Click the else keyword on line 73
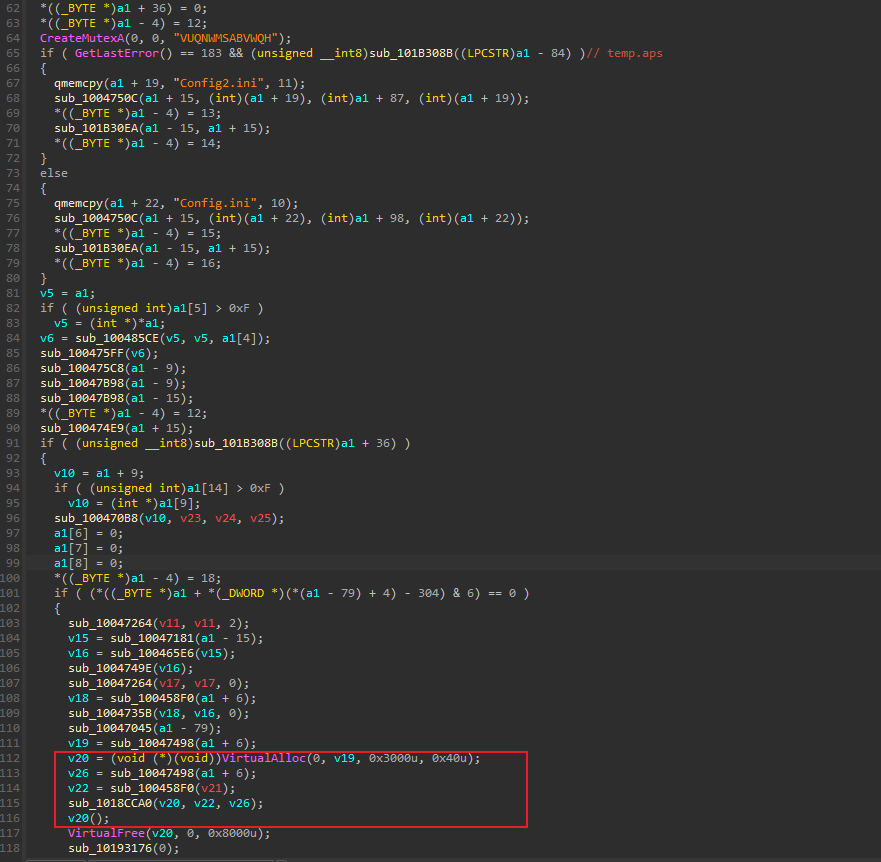Screen dimensions: 881x862 pyautogui.click(x=54, y=174)
